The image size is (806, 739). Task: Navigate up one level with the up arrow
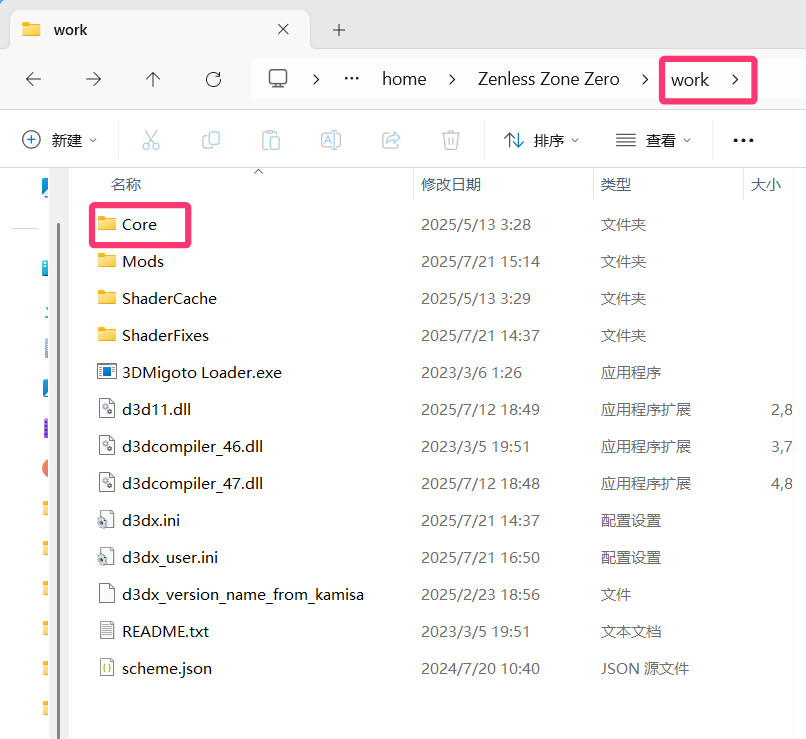pos(152,79)
